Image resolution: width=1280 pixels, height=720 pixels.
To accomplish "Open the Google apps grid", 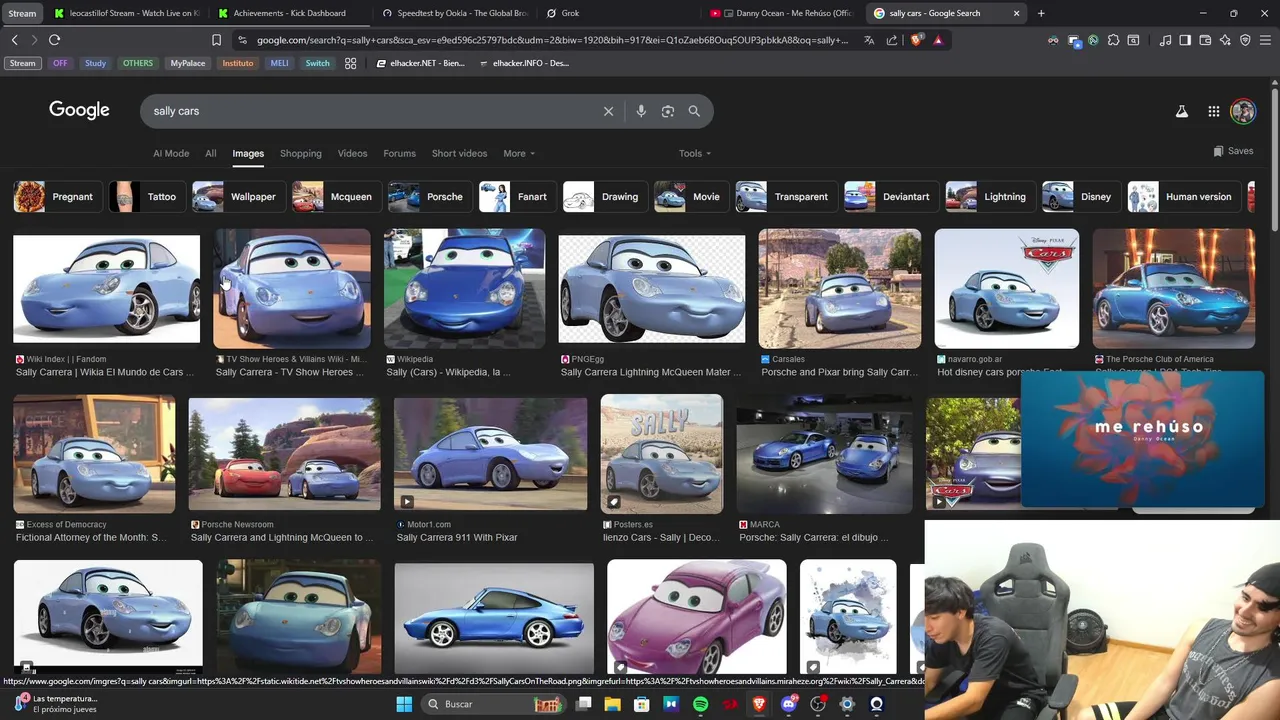I will tap(1213, 112).
